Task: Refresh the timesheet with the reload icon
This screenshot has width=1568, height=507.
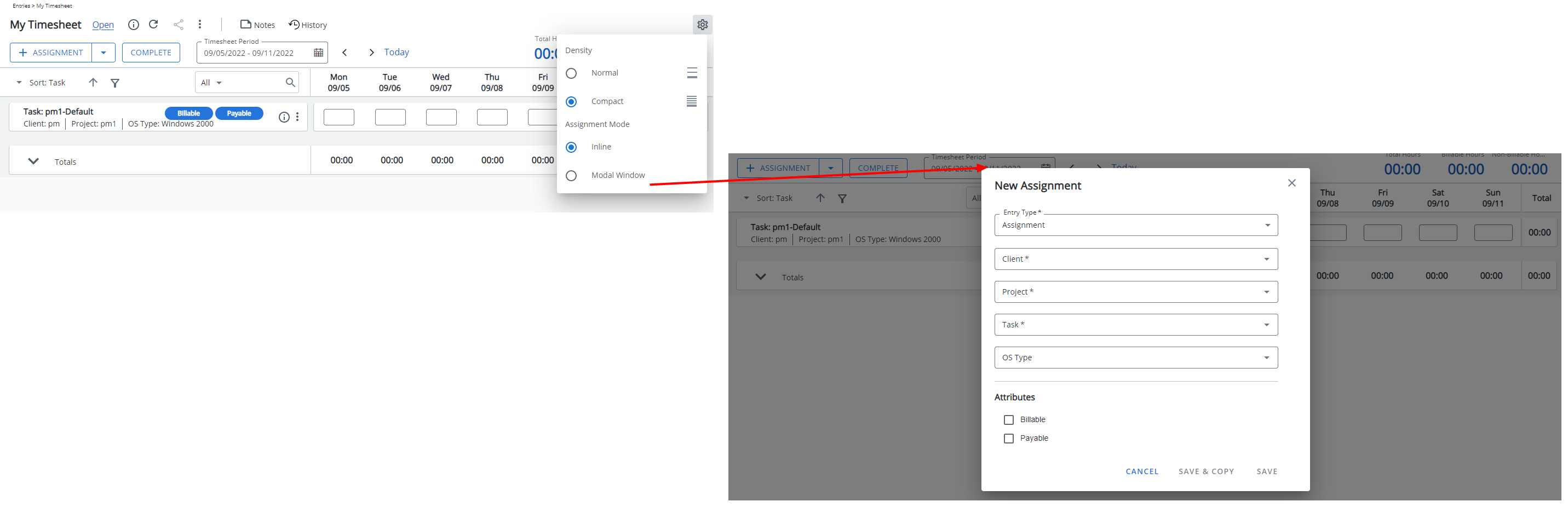Action: tap(154, 24)
